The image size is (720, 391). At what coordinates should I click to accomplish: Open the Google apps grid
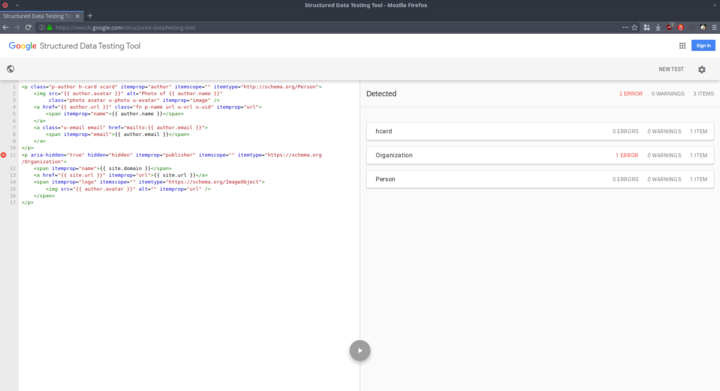point(682,45)
